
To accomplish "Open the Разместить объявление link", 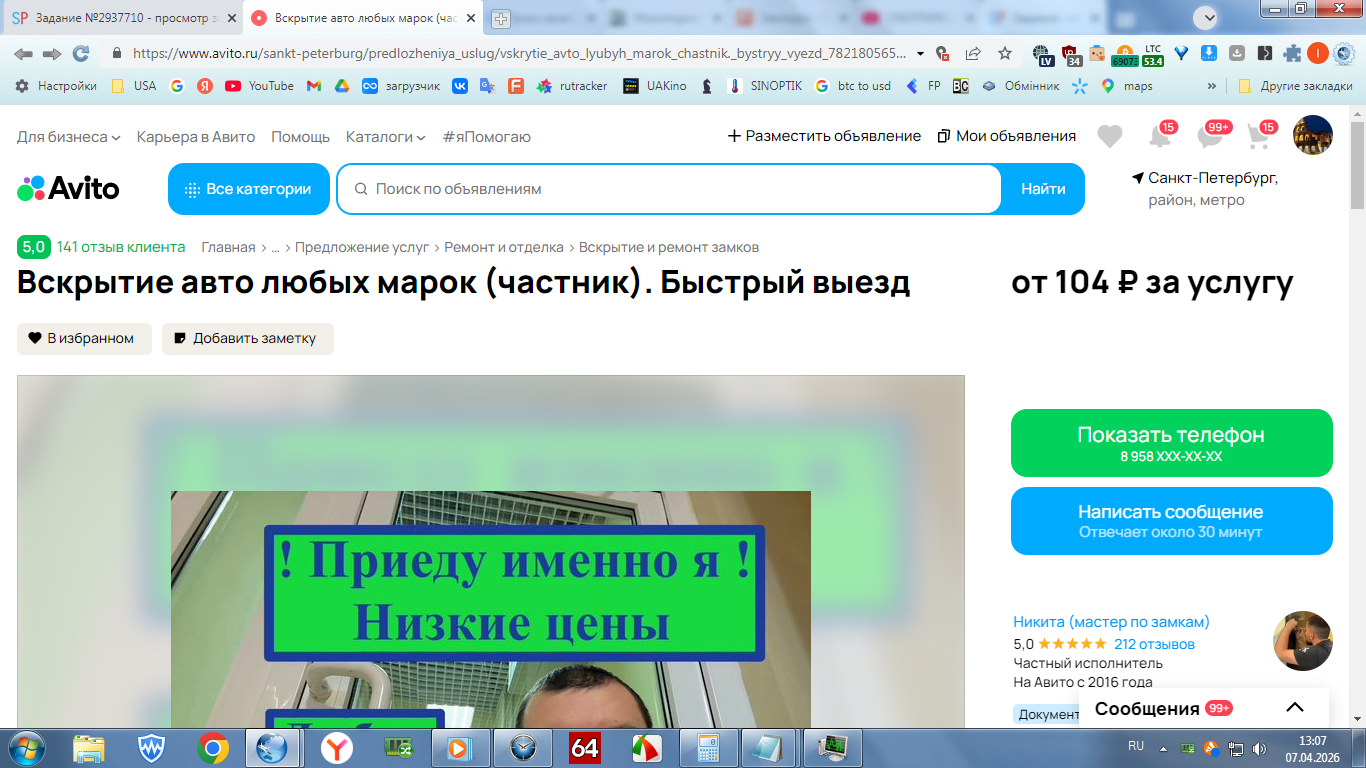I will click(824, 136).
